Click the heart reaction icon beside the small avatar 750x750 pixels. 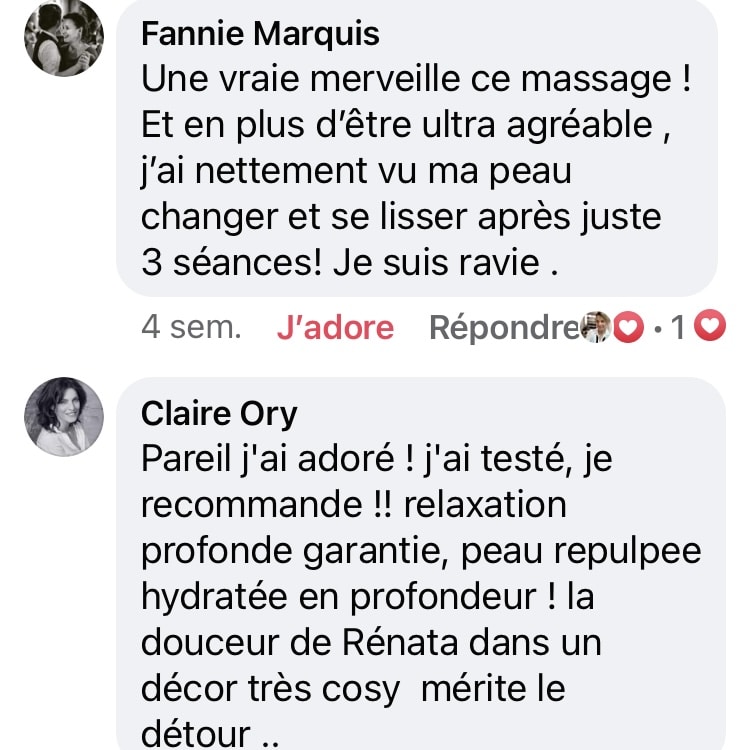click(628, 327)
